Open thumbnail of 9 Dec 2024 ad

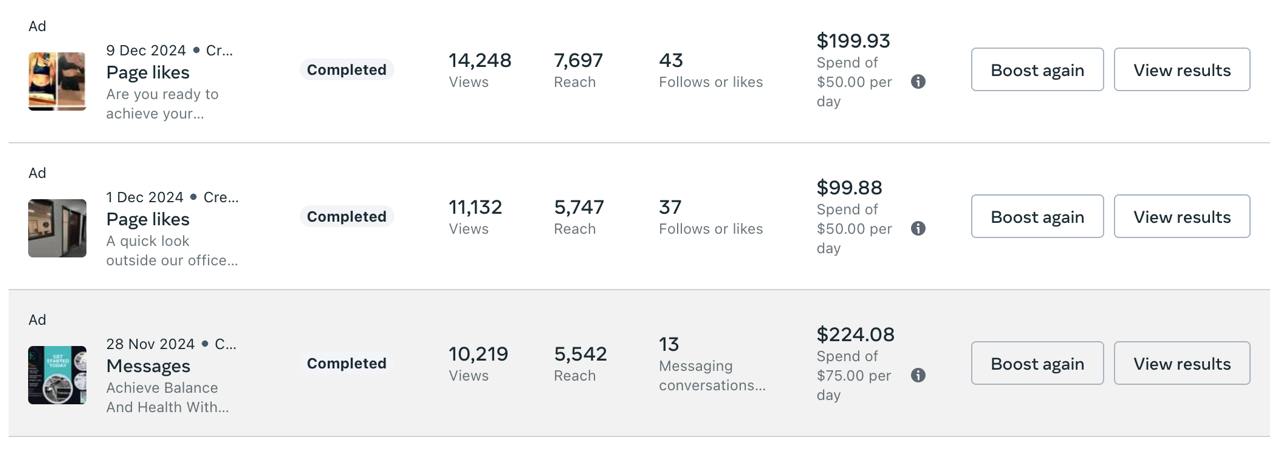point(57,81)
